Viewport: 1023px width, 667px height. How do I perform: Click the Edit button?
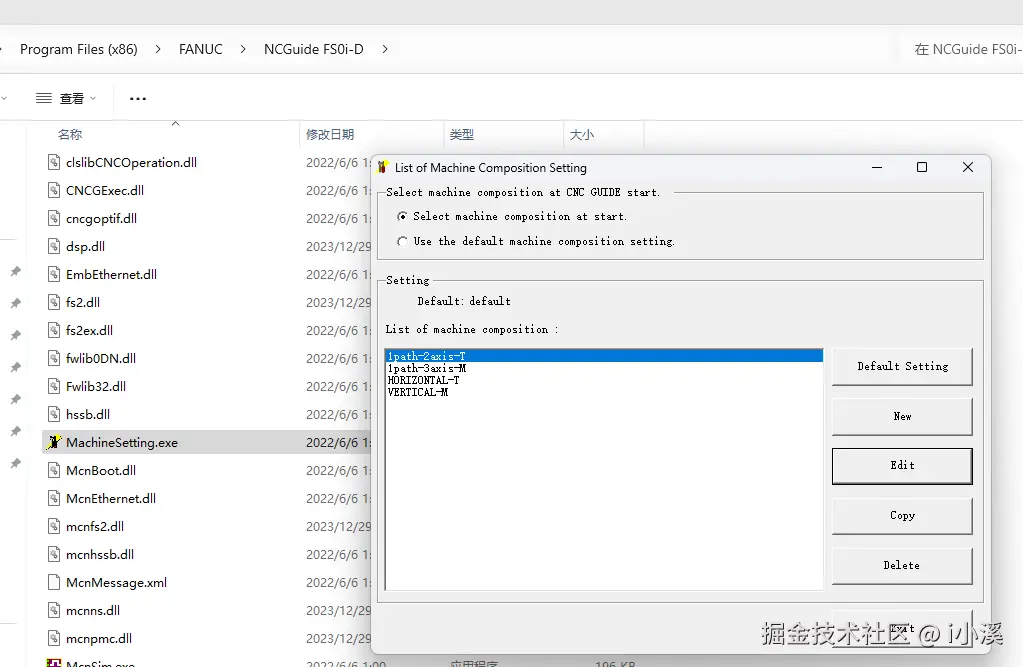(902, 466)
